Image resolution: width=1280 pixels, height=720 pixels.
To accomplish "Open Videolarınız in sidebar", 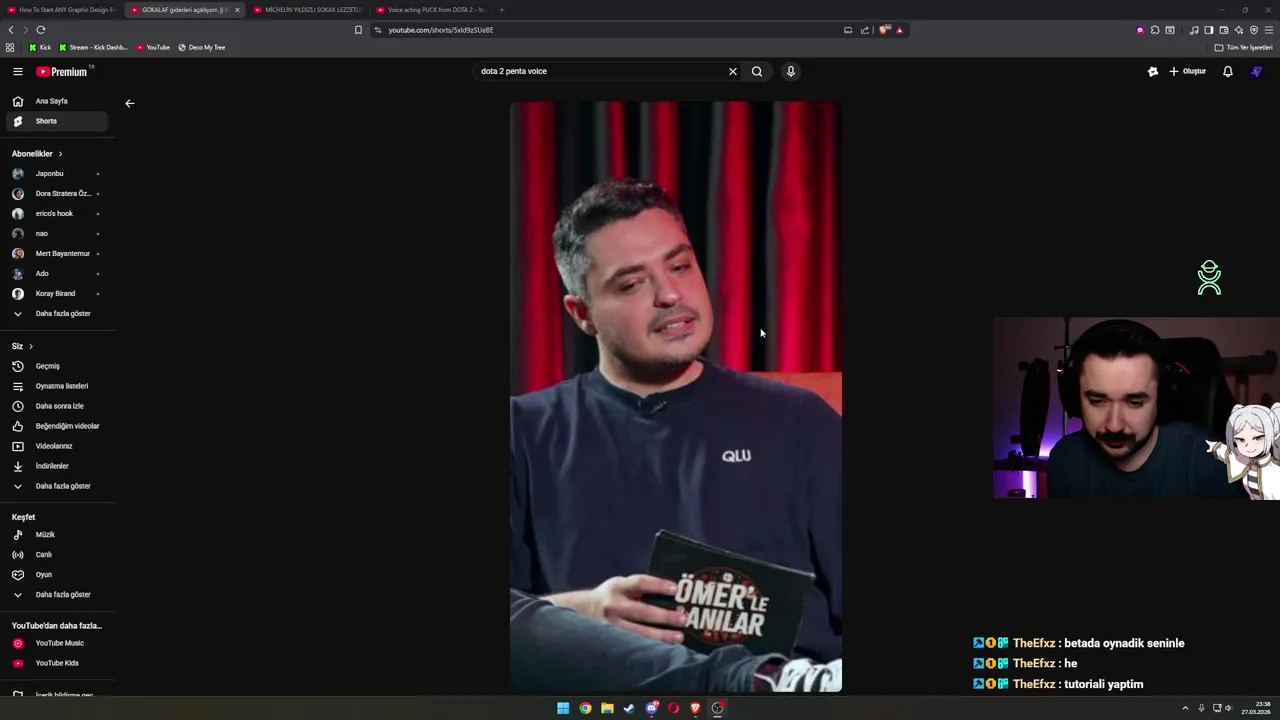I will (x=57, y=446).
